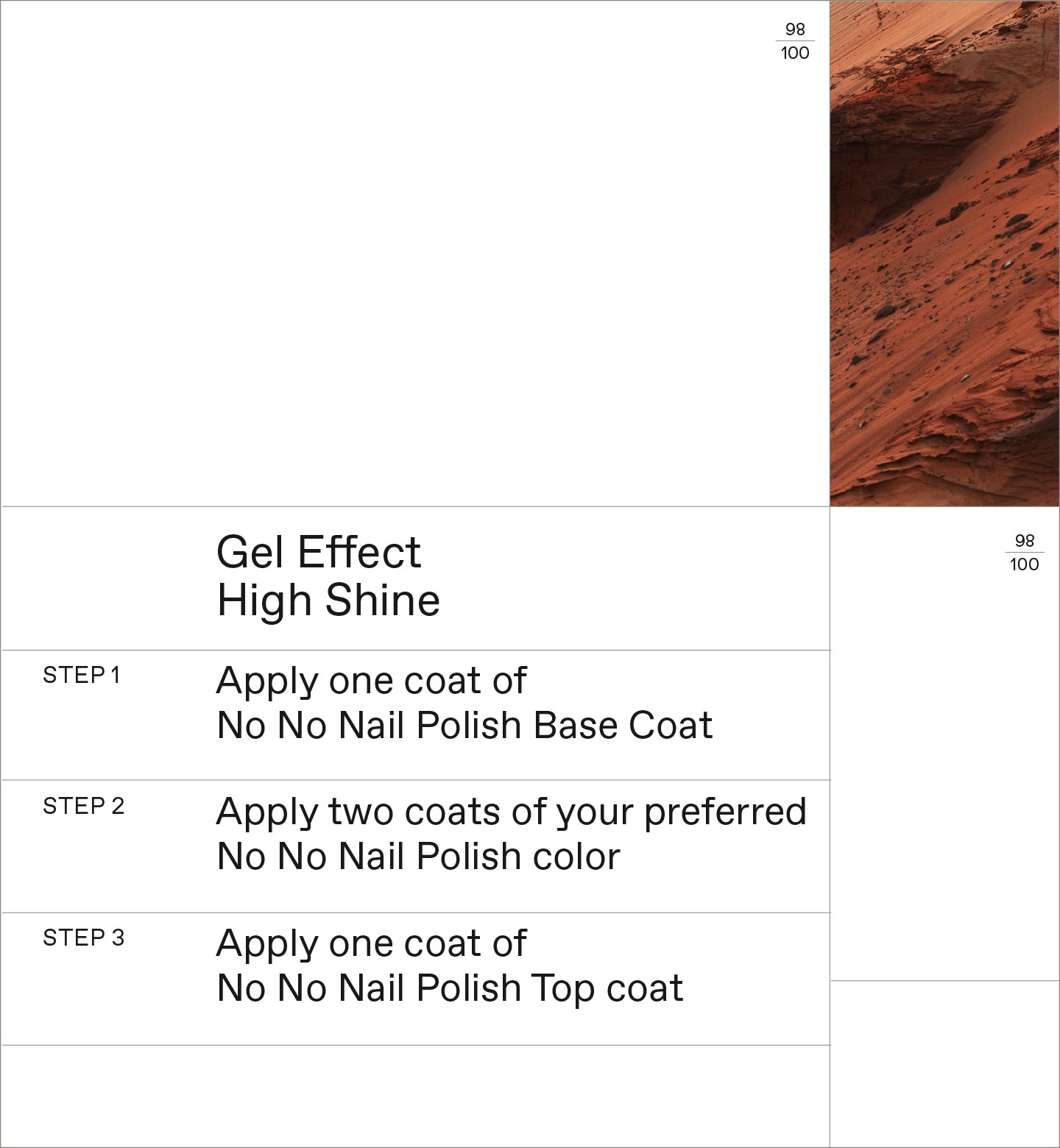
Task: Select the 'High Shine' heading line
Action: point(328,600)
